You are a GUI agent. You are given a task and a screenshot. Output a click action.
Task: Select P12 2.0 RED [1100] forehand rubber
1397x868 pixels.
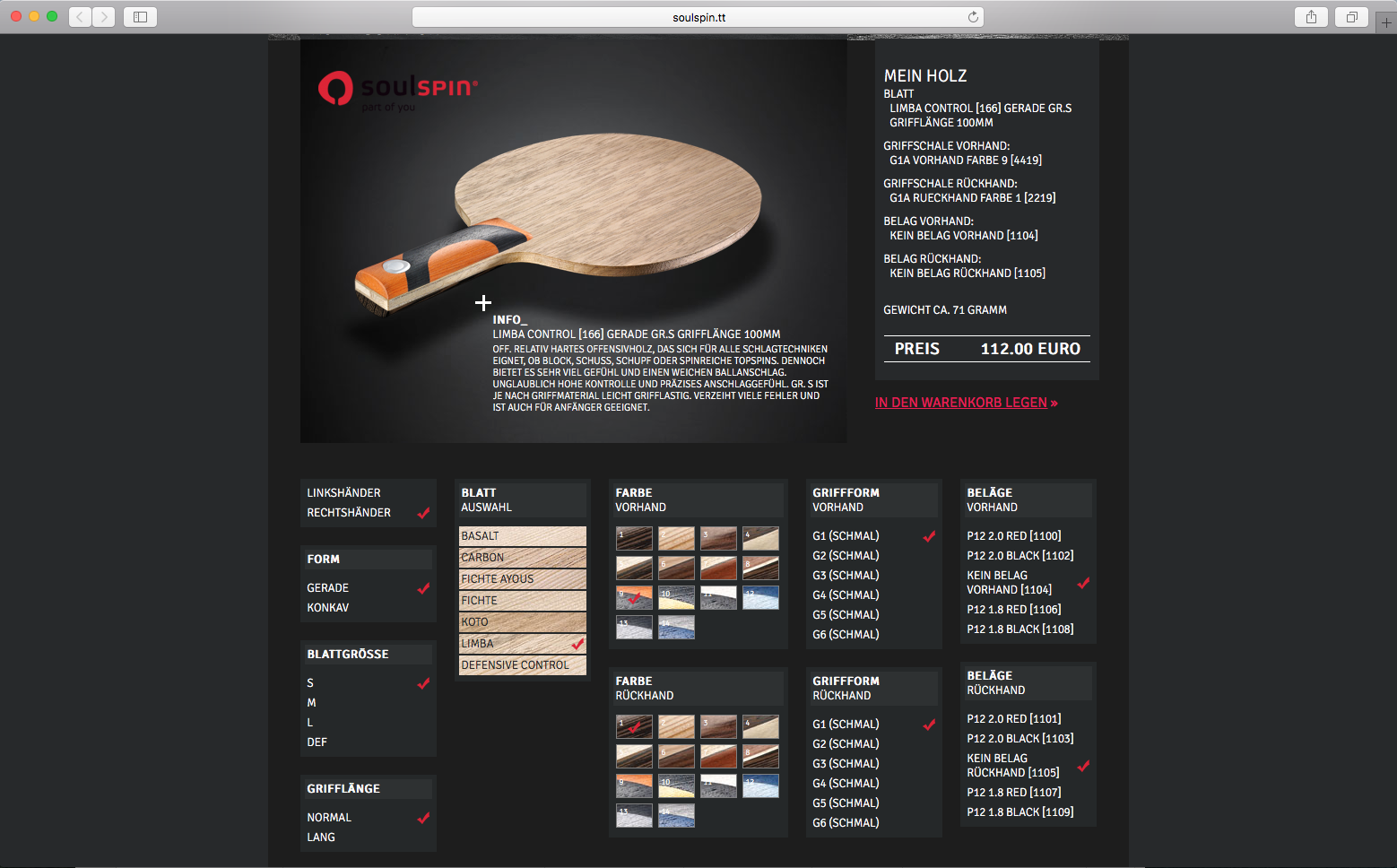click(1014, 536)
